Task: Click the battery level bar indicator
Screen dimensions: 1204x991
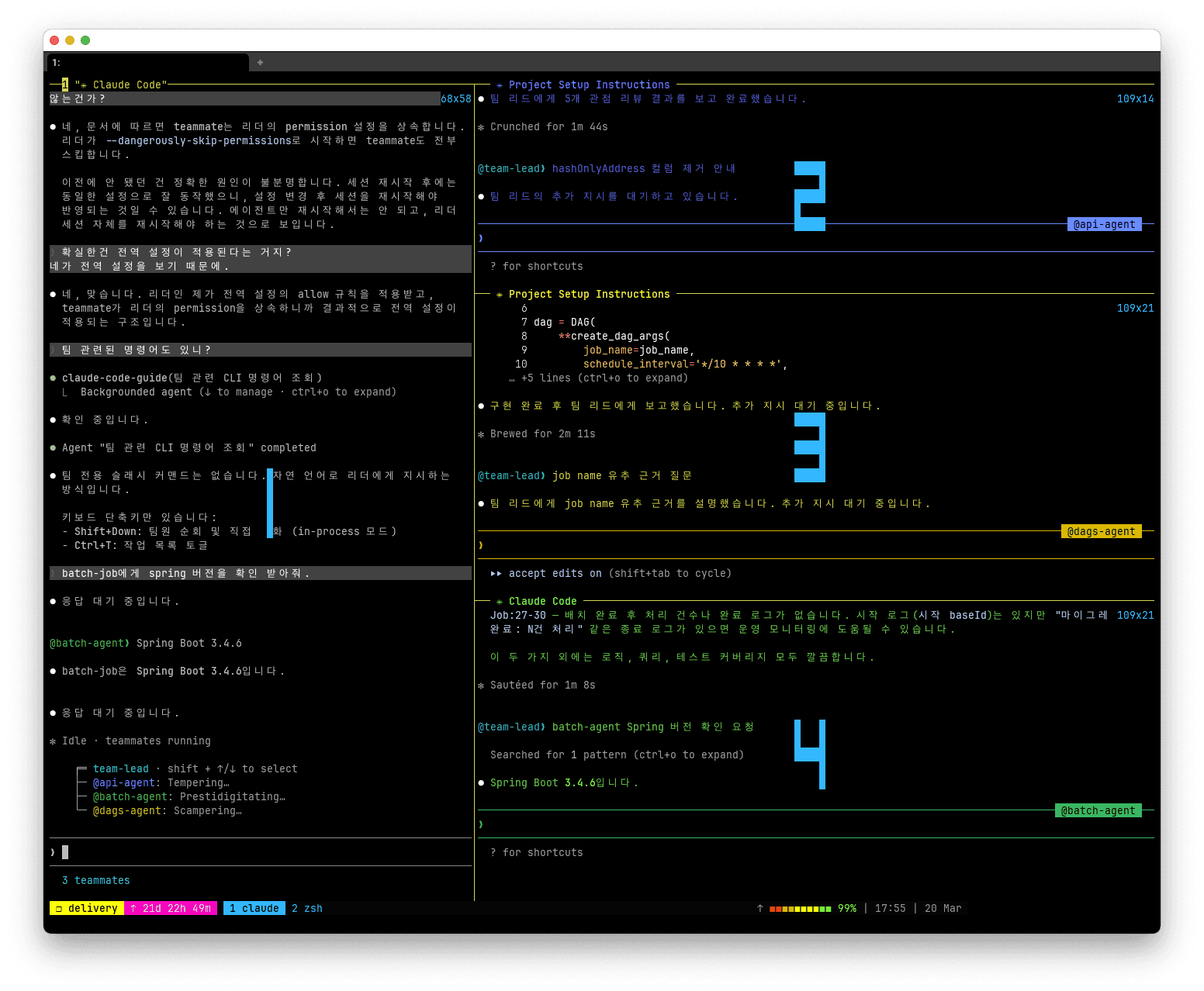Action: tap(800, 909)
